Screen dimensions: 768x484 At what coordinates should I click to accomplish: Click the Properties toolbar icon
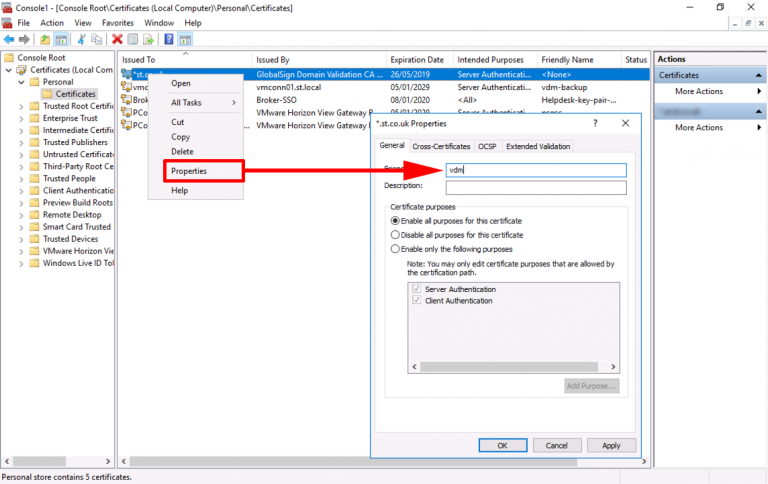point(133,39)
